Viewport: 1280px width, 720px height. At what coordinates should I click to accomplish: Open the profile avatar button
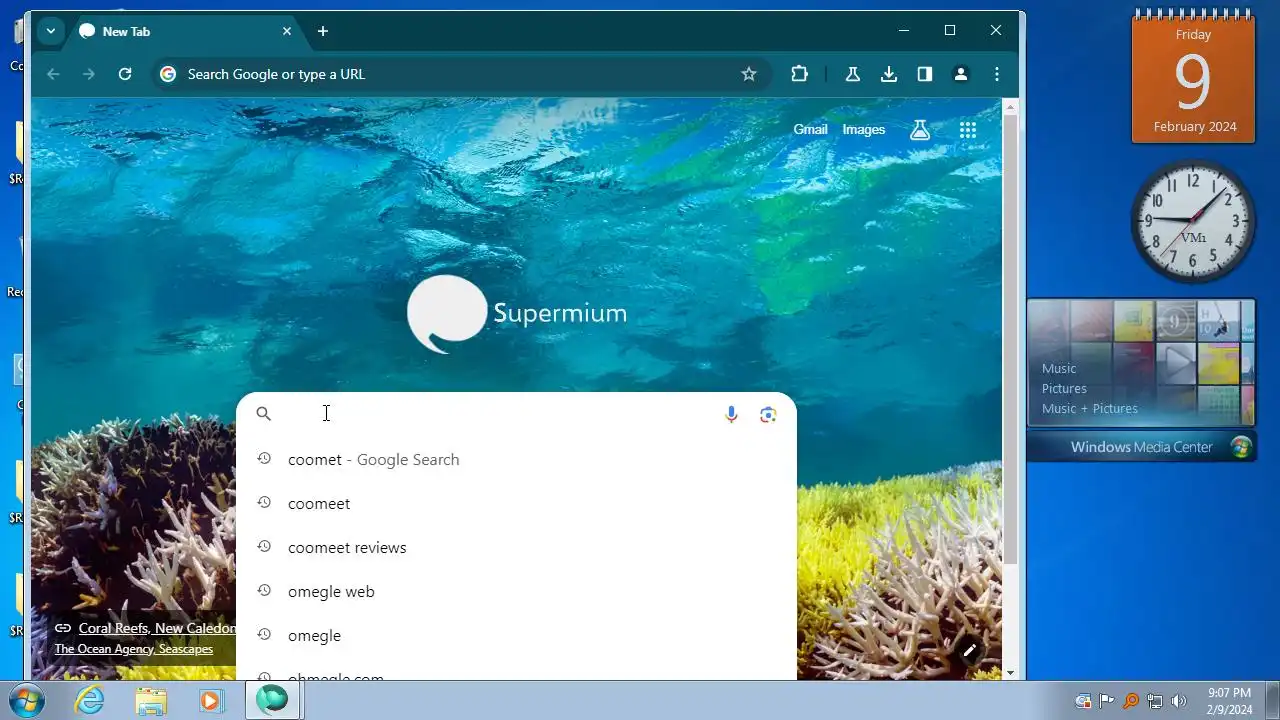(x=961, y=74)
